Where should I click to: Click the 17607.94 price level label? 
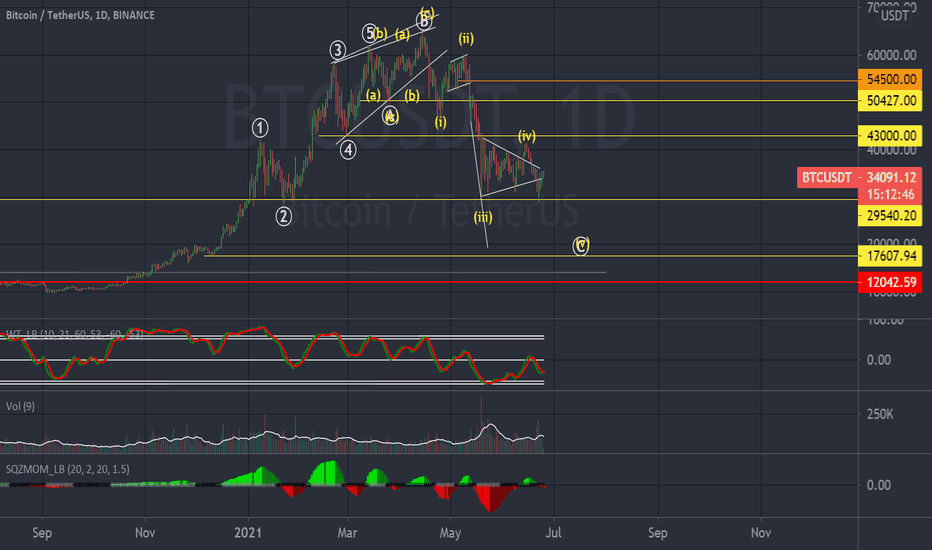pos(890,256)
